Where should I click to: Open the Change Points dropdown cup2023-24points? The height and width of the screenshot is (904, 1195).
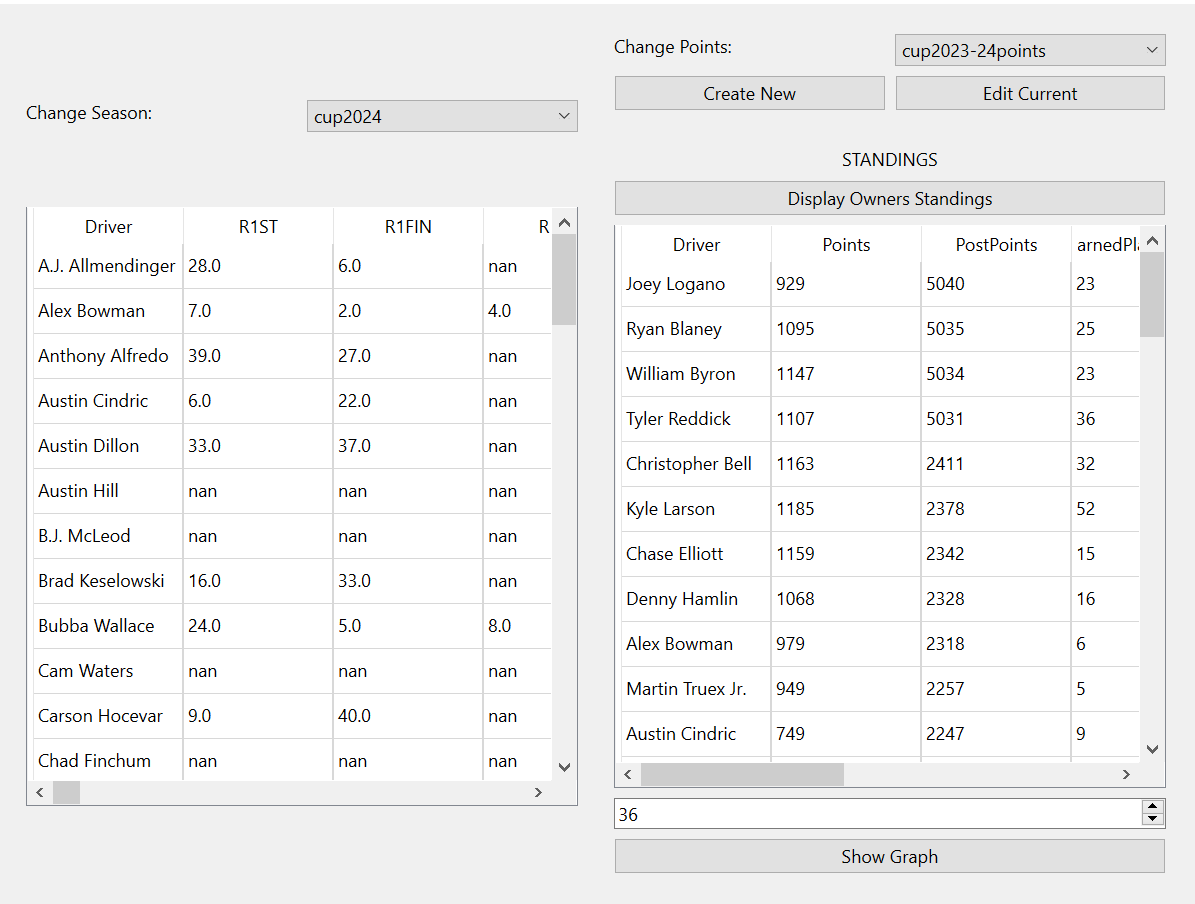pyautogui.click(x=1030, y=50)
